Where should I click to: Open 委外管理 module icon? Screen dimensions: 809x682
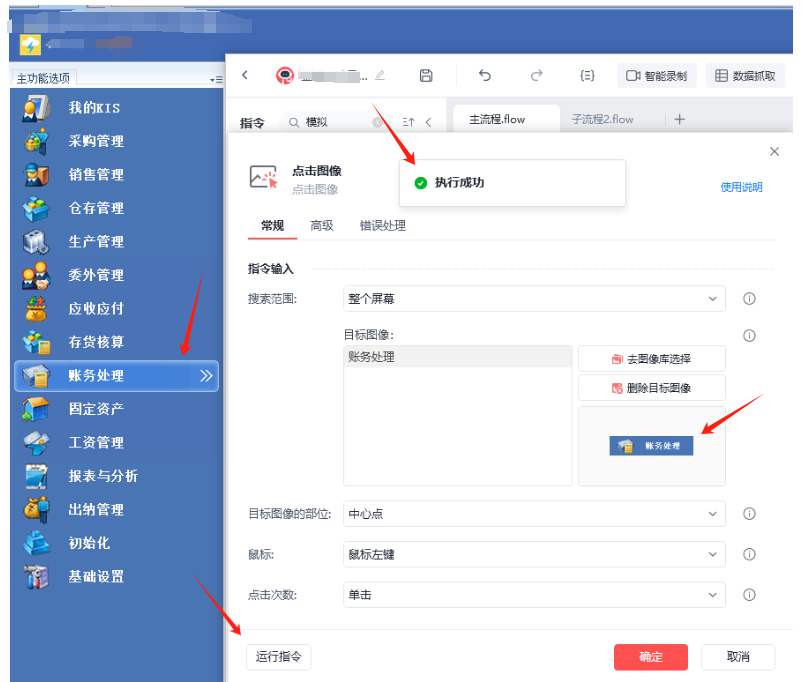coord(36,275)
